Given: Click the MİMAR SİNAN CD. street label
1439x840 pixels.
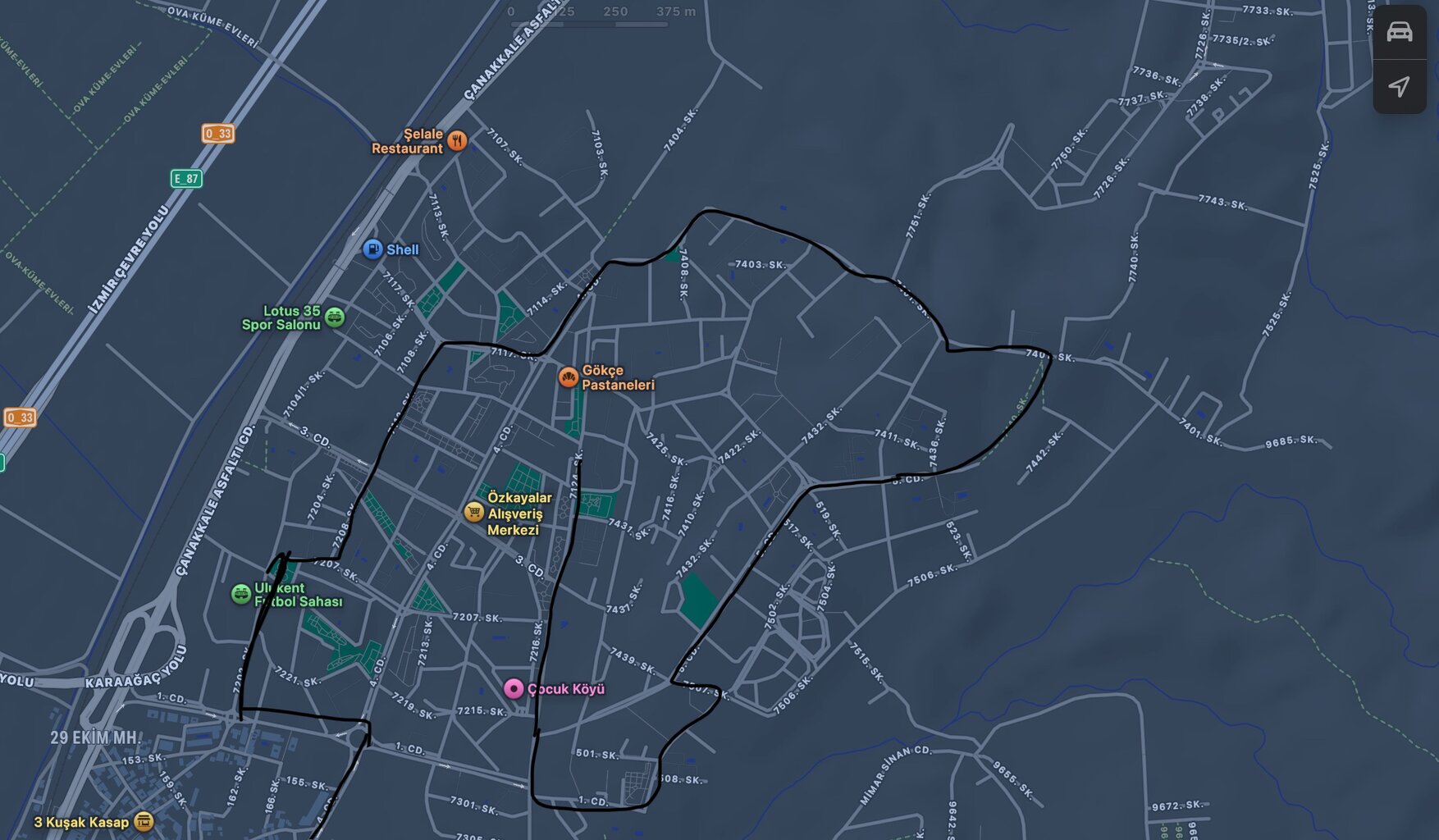Looking at the screenshot, I should 895,775.
